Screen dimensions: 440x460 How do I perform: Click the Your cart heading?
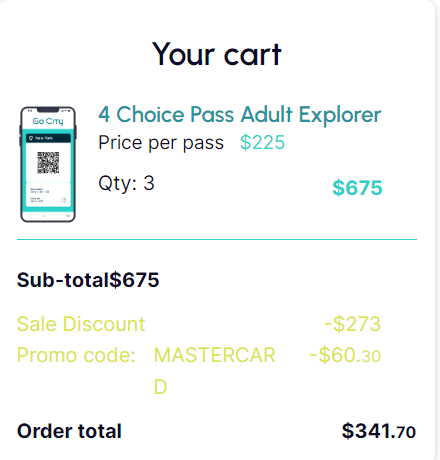click(x=217, y=54)
